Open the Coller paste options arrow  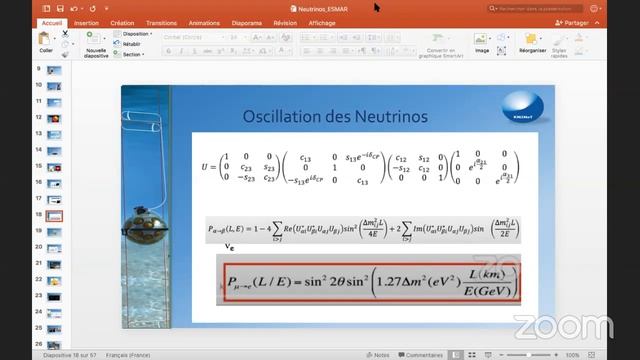(54, 39)
